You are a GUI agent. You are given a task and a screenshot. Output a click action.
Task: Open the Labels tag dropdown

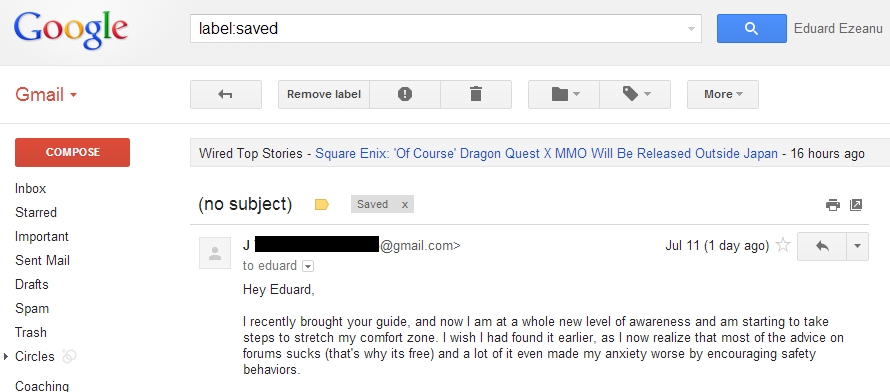click(x=635, y=94)
